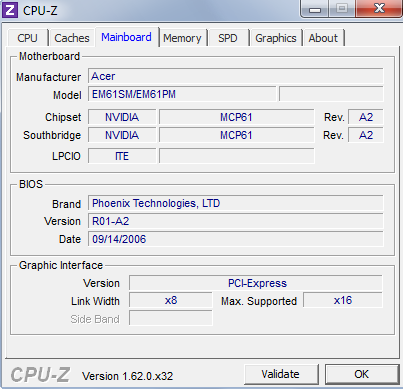Open the About tab

(323, 38)
